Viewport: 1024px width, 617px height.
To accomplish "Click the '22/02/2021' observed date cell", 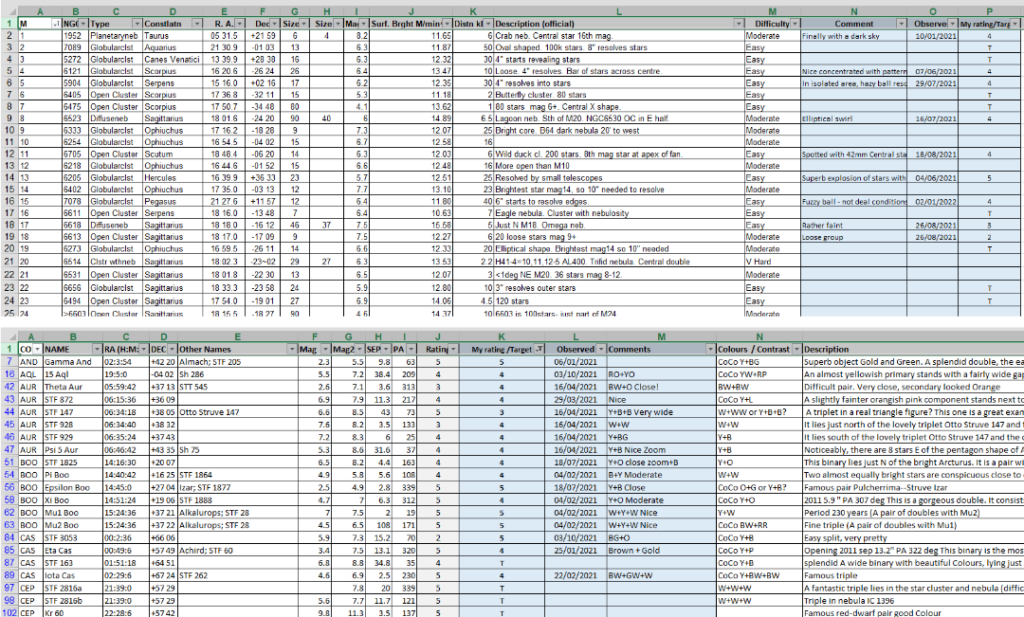I will coord(575,576).
